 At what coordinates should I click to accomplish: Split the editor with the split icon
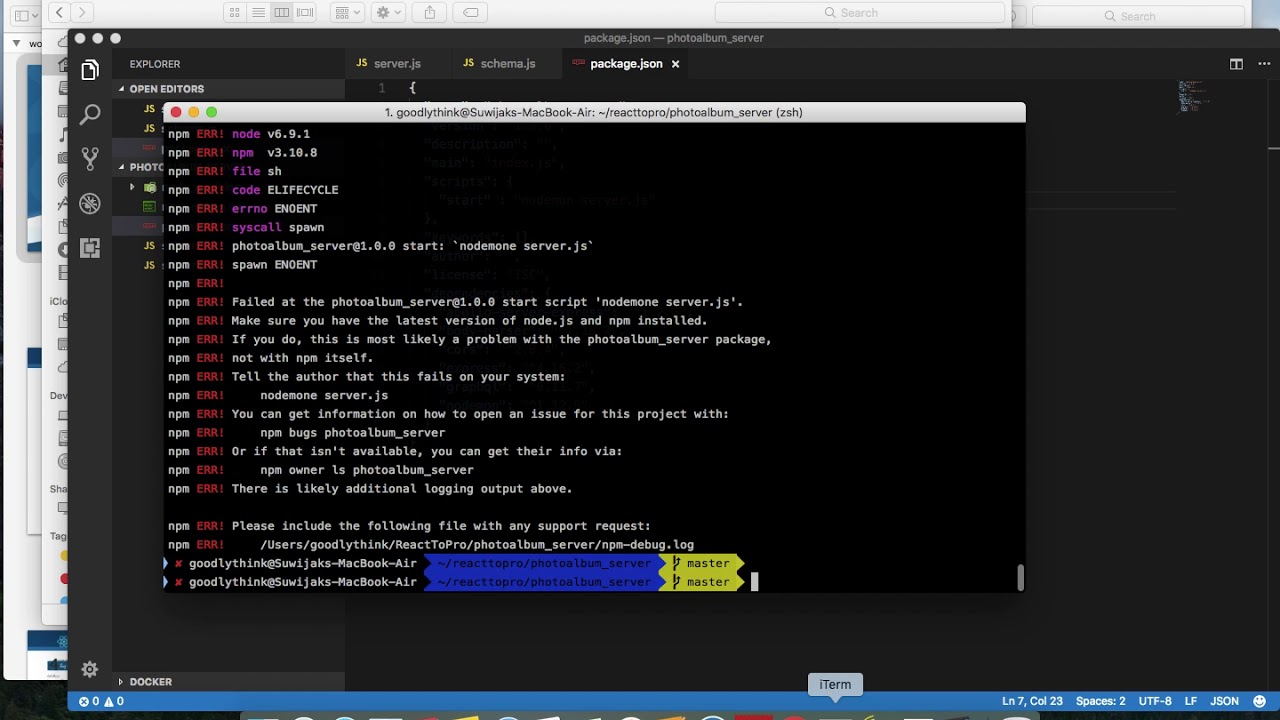click(x=1236, y=64)
